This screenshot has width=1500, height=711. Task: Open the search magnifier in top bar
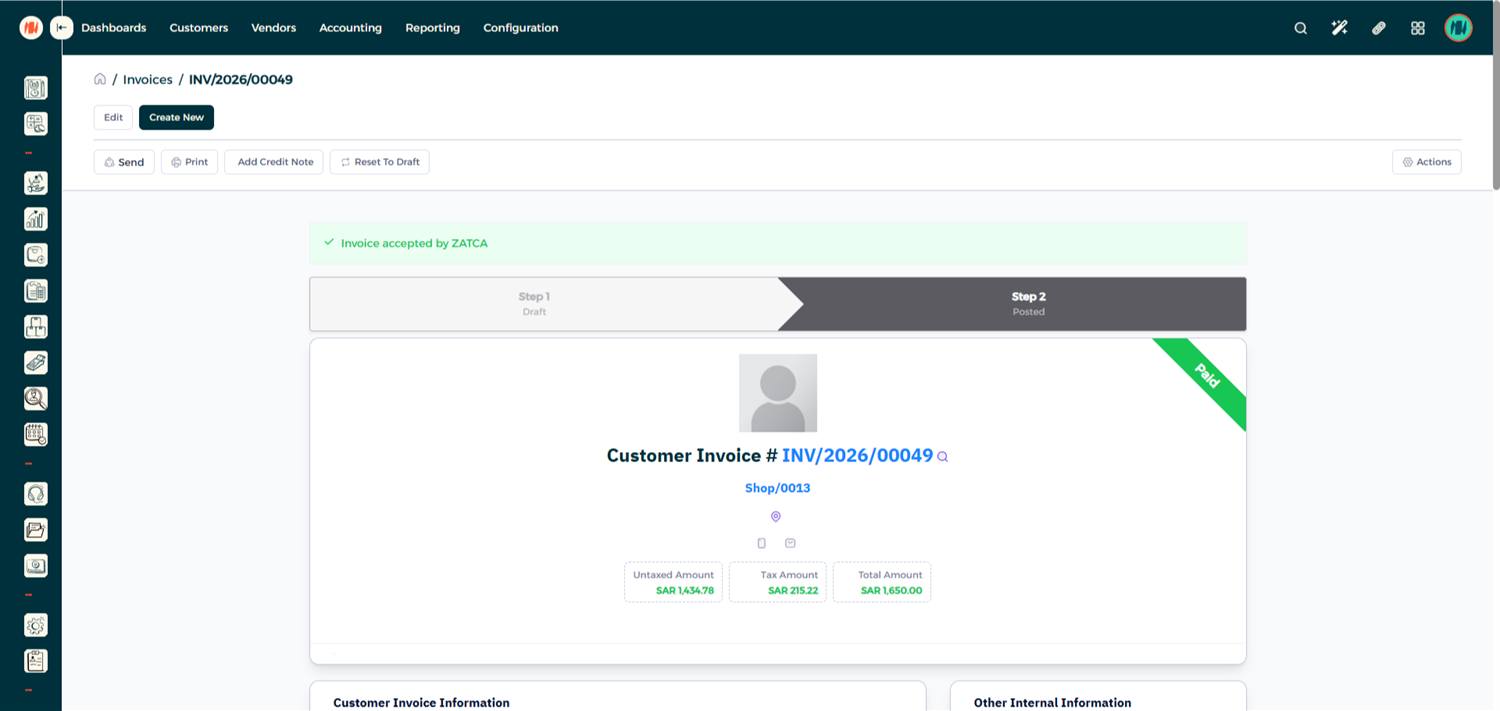coord(1300,28)
